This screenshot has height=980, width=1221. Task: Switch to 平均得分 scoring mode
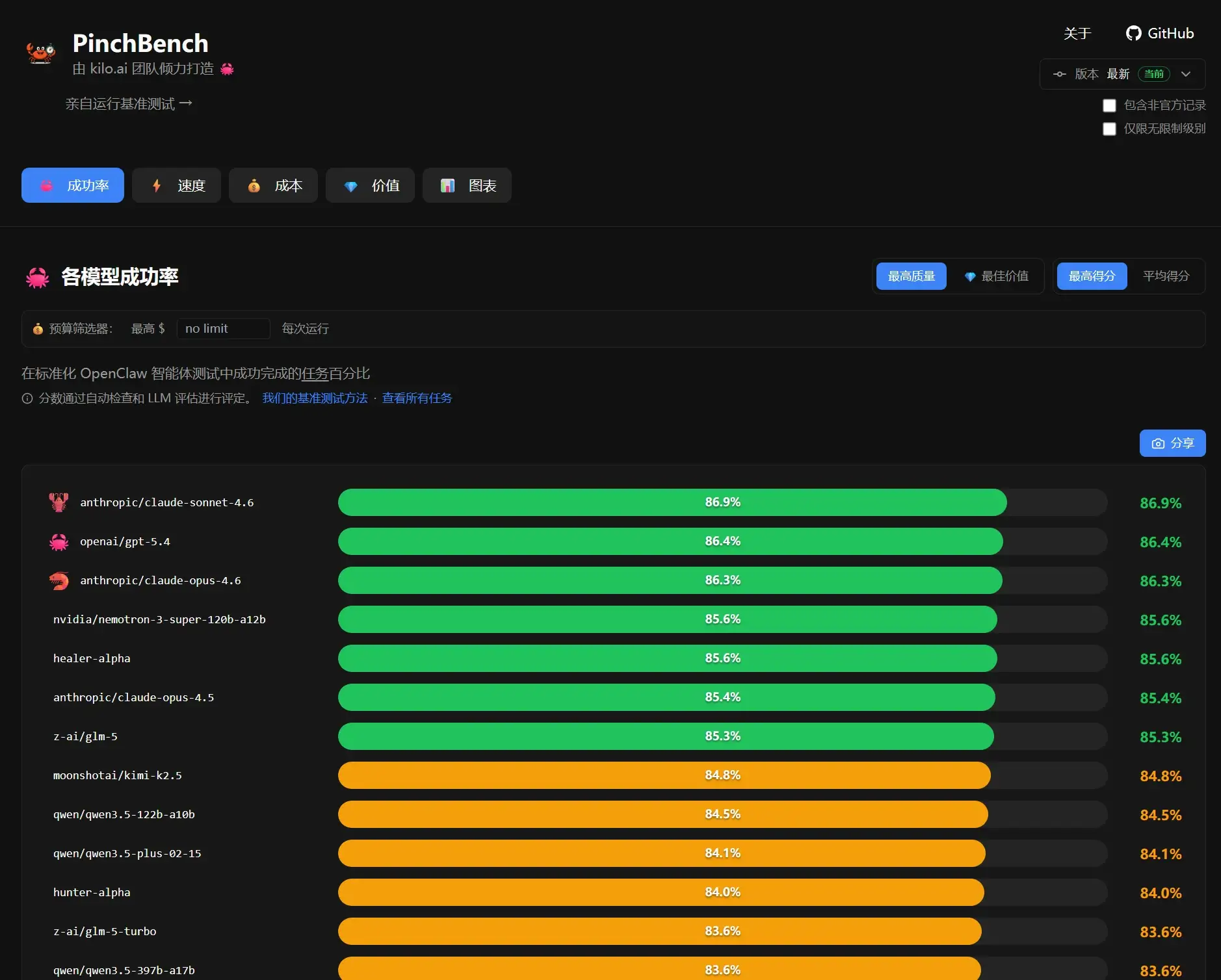point(1166,276)
